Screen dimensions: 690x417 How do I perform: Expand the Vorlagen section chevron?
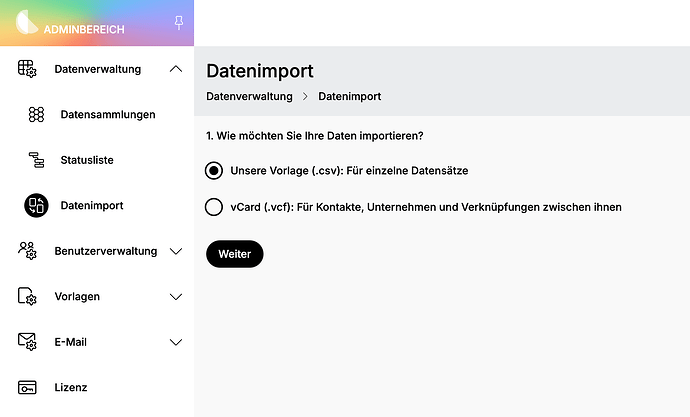click(x=176, y=297)
